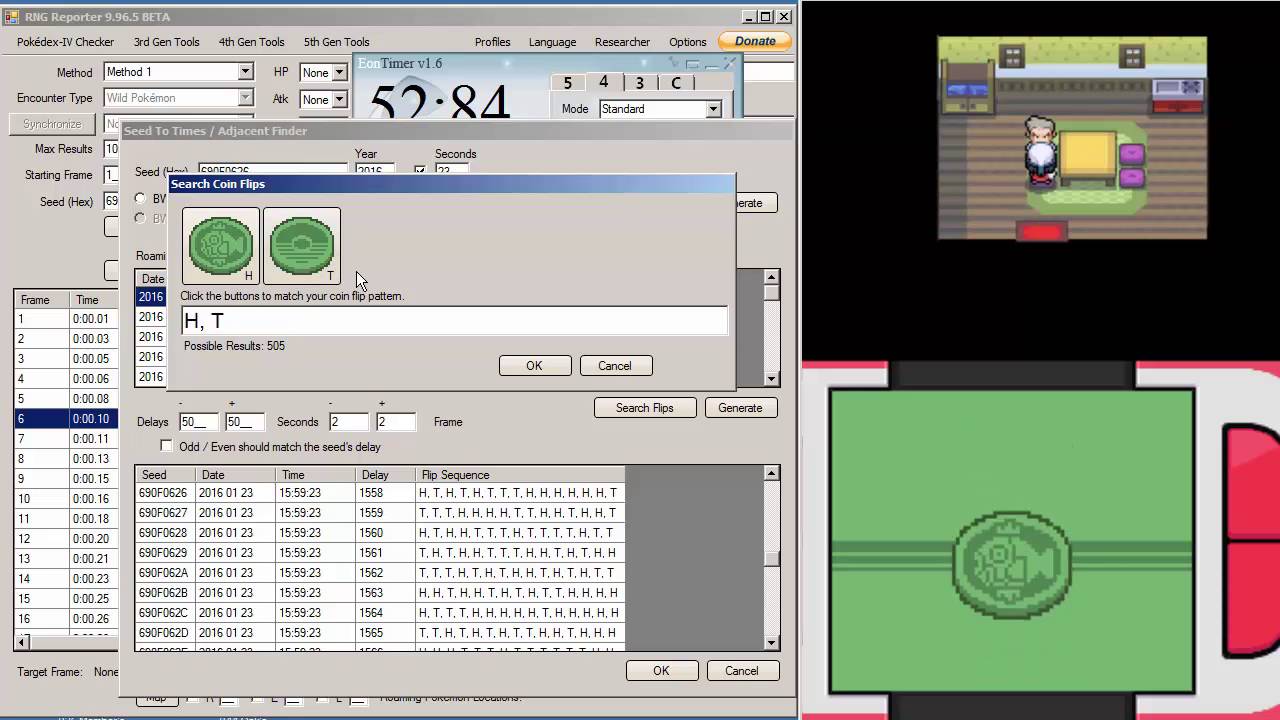Click the frame list horizontal scrollbar
This screenshot has width=1280, height=720.
click(x=67, y=641)
